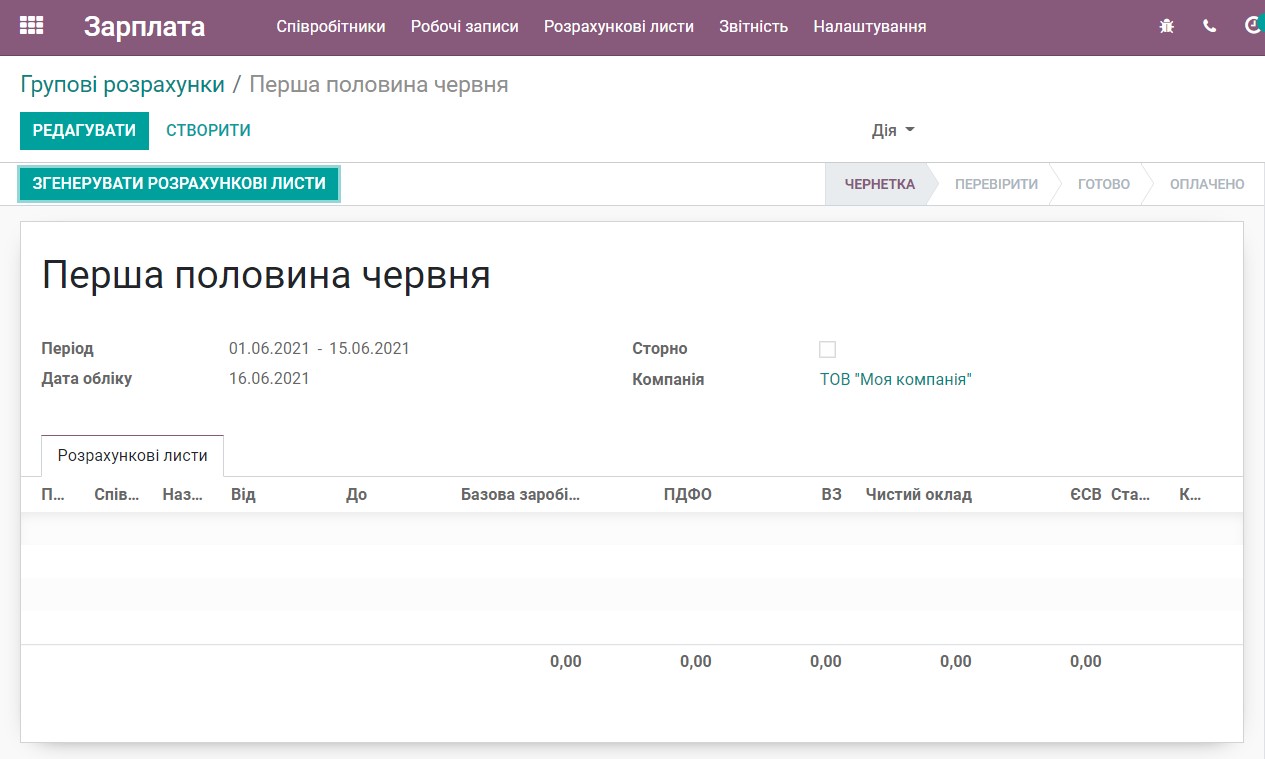Open the Робочі записи menu
Viewport: 1265px width, 759px height.
464,27
